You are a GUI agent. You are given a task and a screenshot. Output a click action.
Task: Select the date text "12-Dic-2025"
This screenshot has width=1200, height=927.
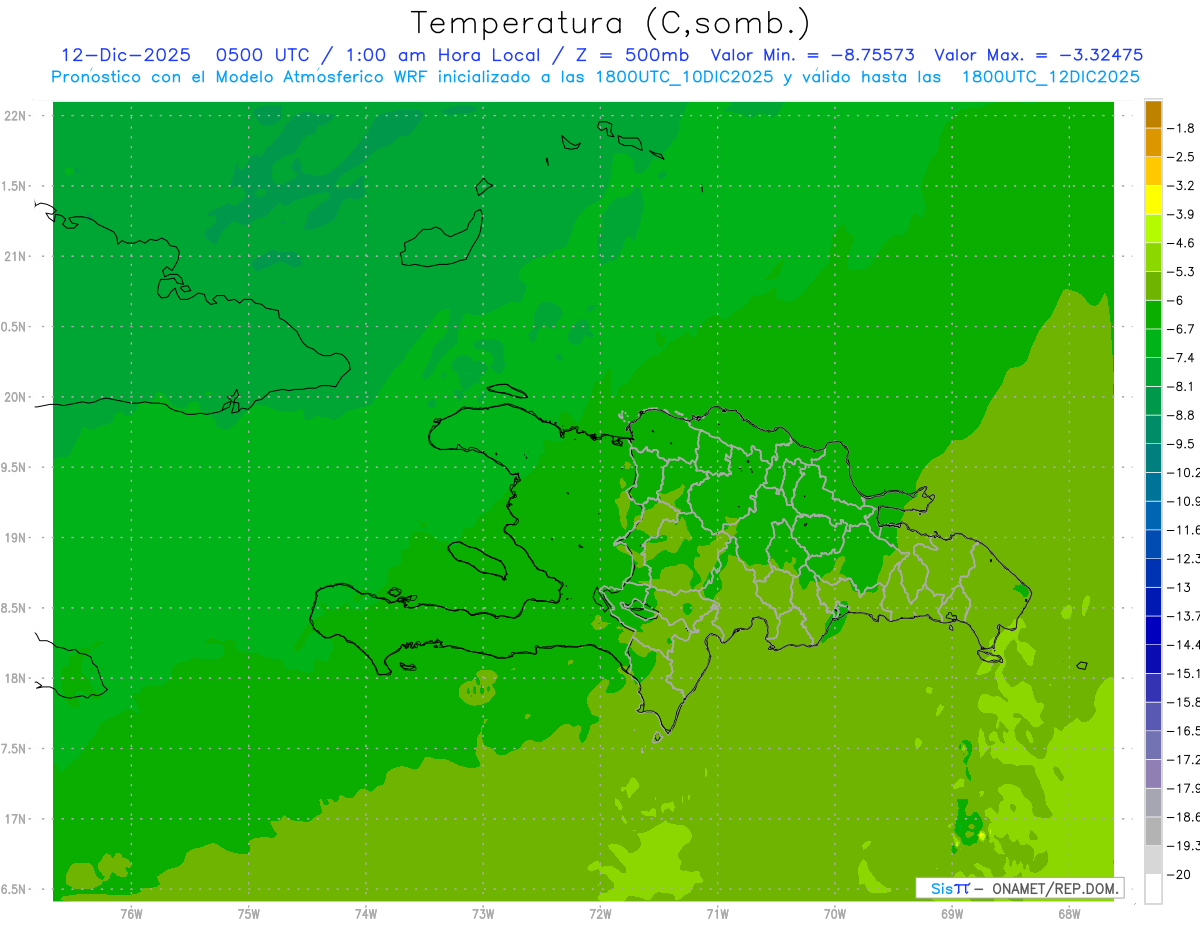(x=125, y=55)
